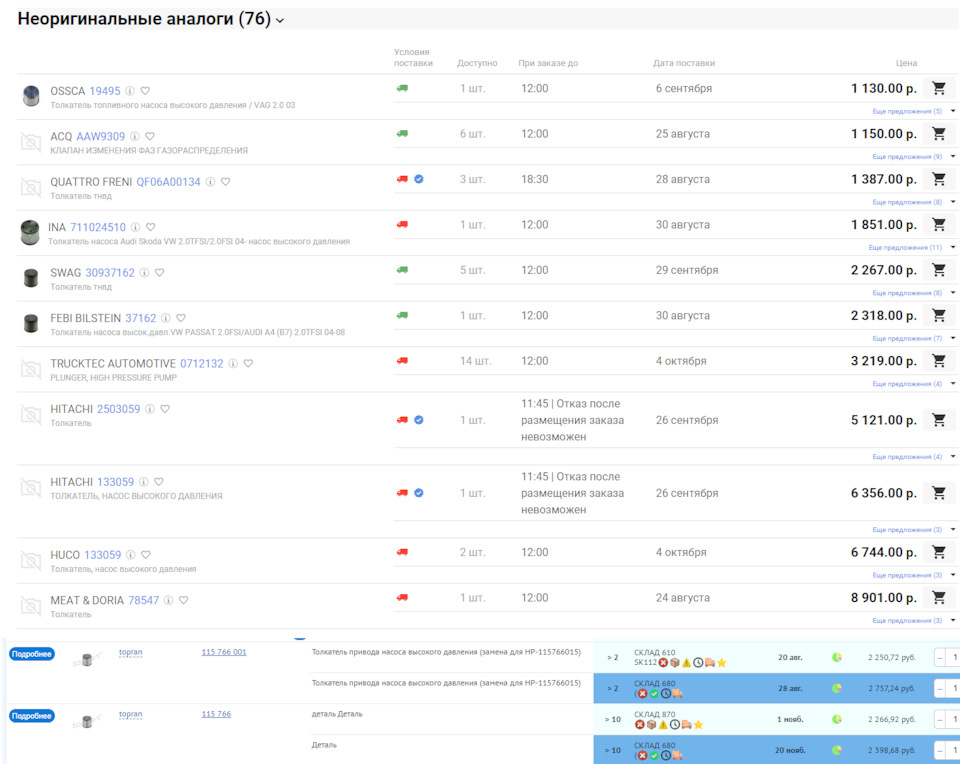Open info icon for HUCO 133059

click(x=130, y=555)
